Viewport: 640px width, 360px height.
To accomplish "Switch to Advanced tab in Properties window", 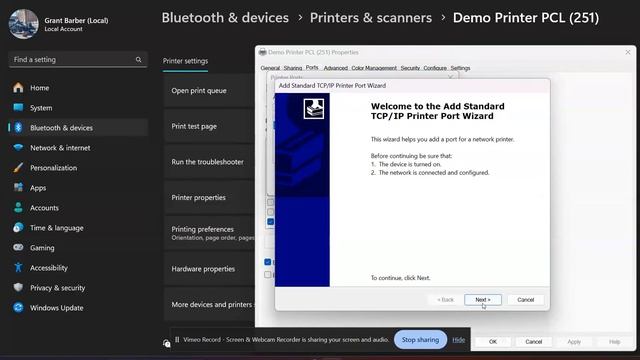I will pos(336,68).
